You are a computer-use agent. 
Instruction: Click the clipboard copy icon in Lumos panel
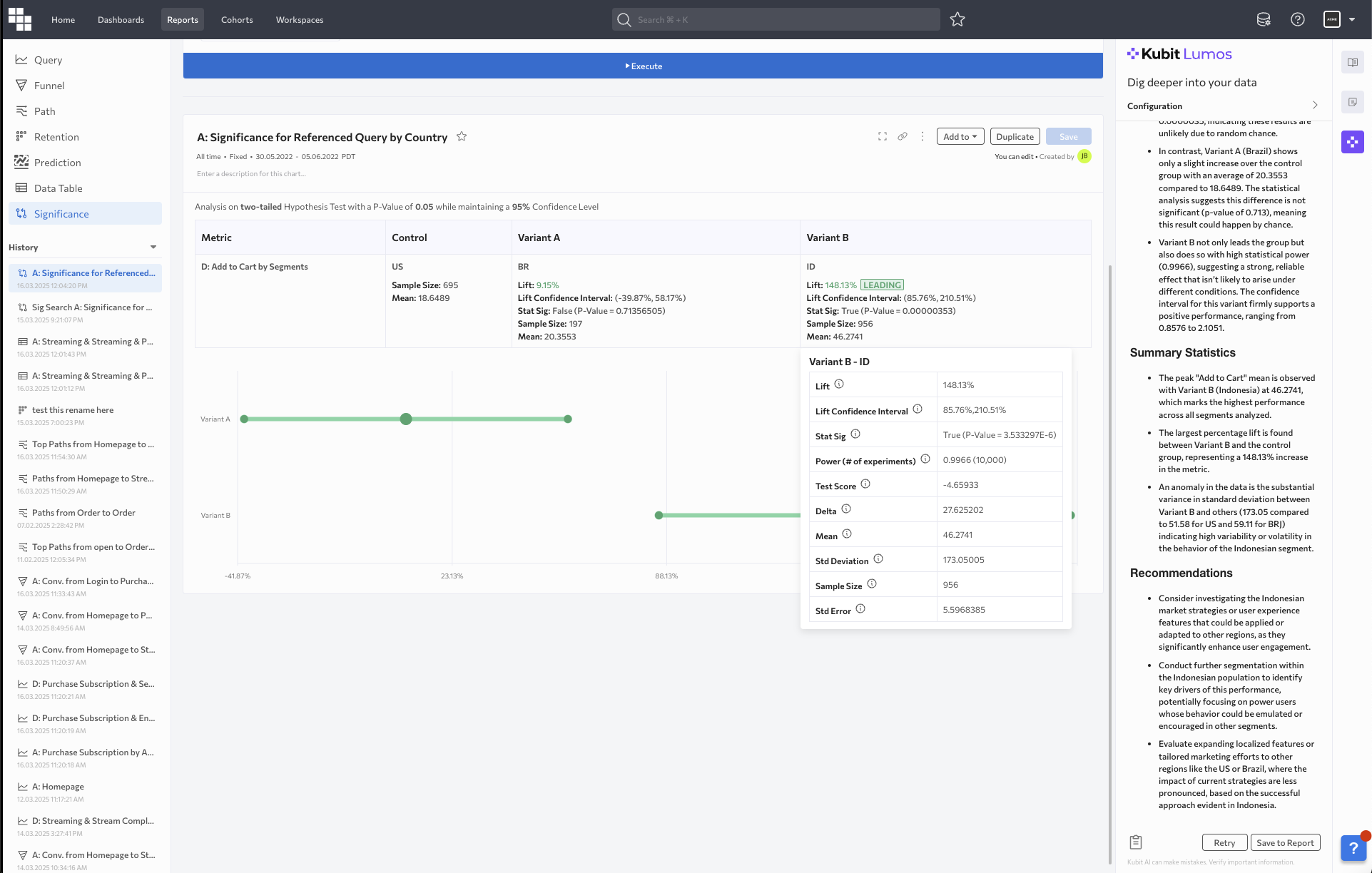tap(1137, 842)
